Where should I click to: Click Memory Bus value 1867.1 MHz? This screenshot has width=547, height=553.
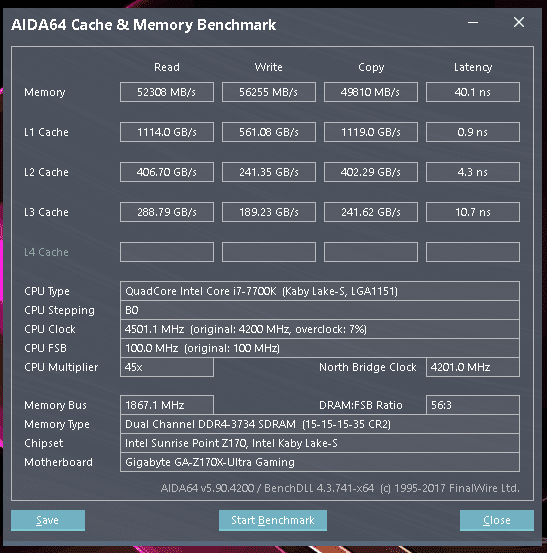(167, 405)
